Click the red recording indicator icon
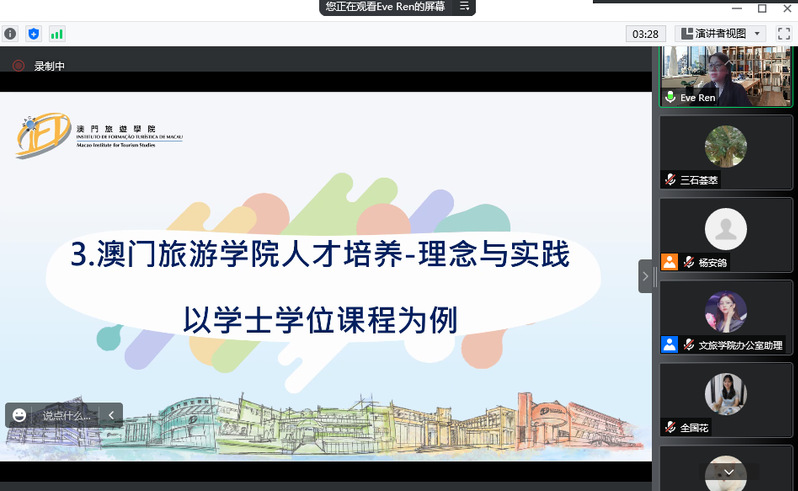The height and width of the screenshot is (491, 798). tap(18, 66)
